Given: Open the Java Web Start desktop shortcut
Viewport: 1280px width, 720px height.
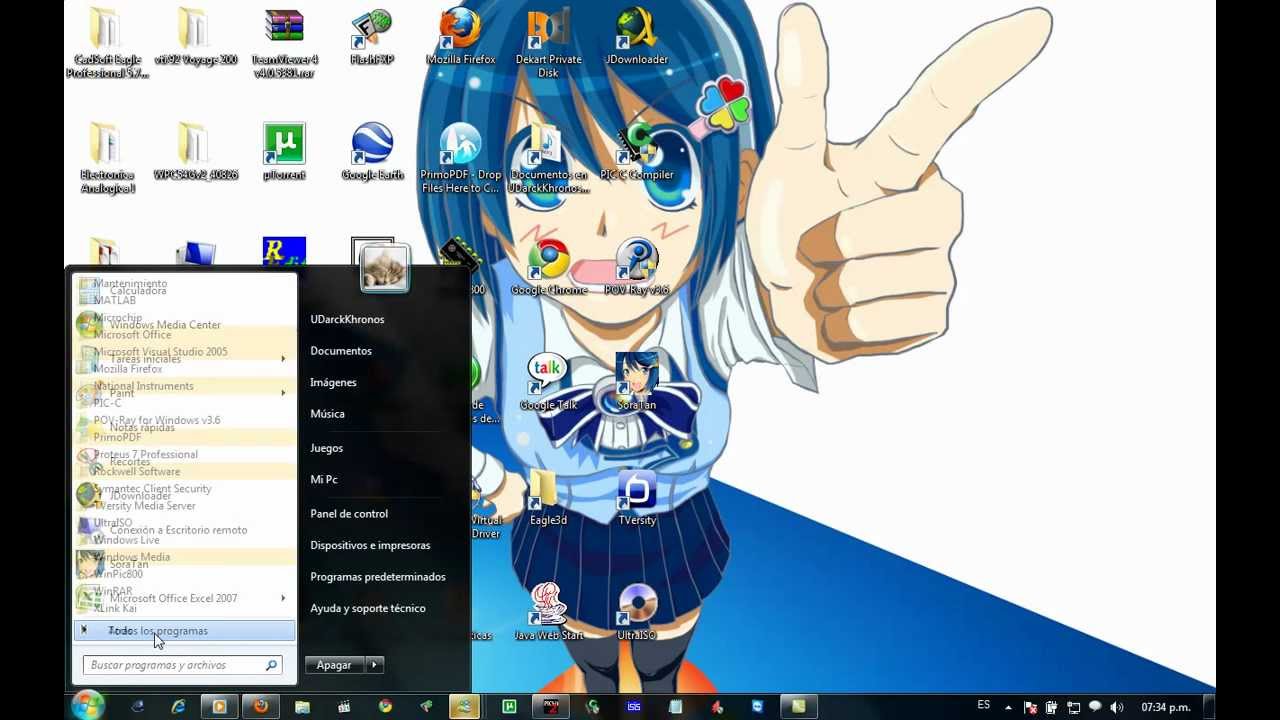Looking at the screenshot, I should coord(548,612).
